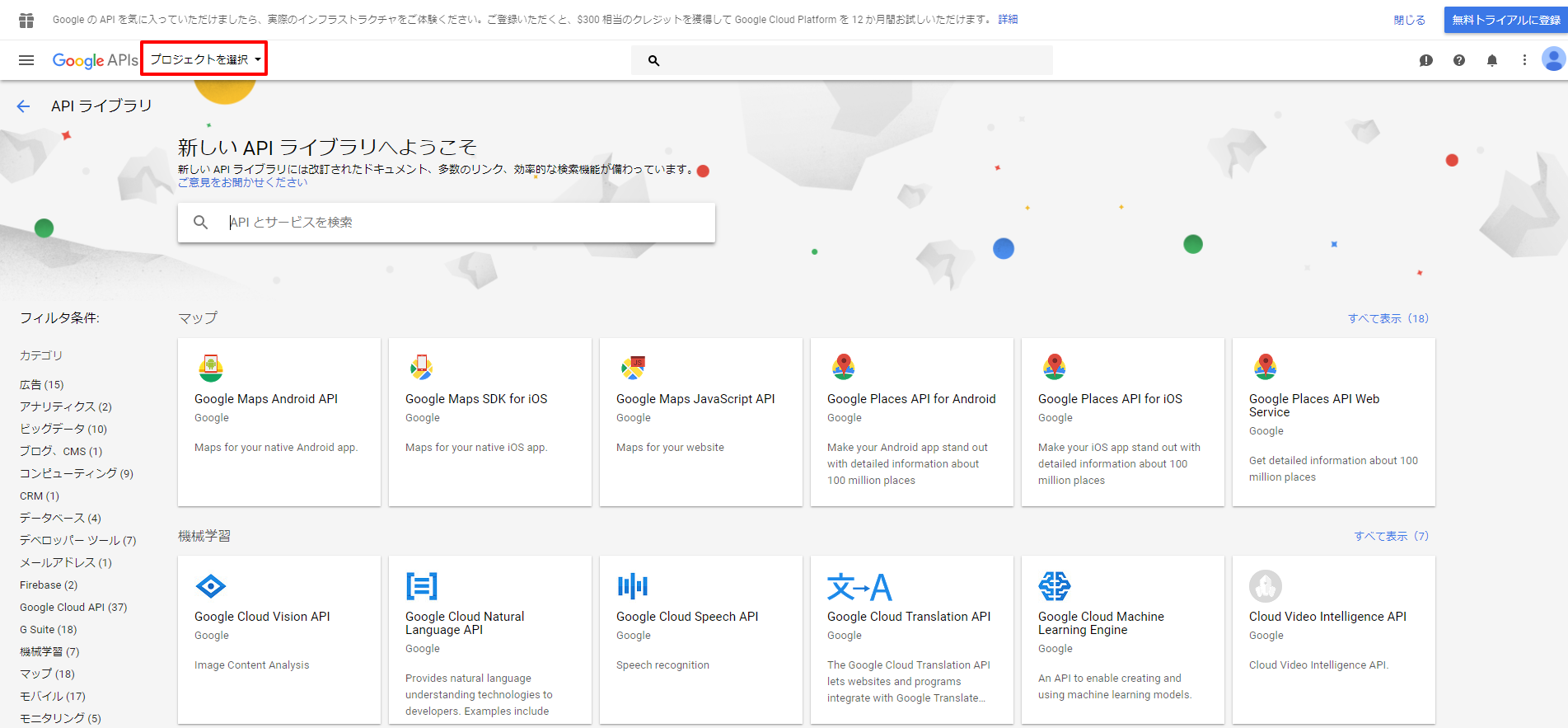Click the top search bar magnifier icon
Screen dimensions: 1568x728
[653, 60]
